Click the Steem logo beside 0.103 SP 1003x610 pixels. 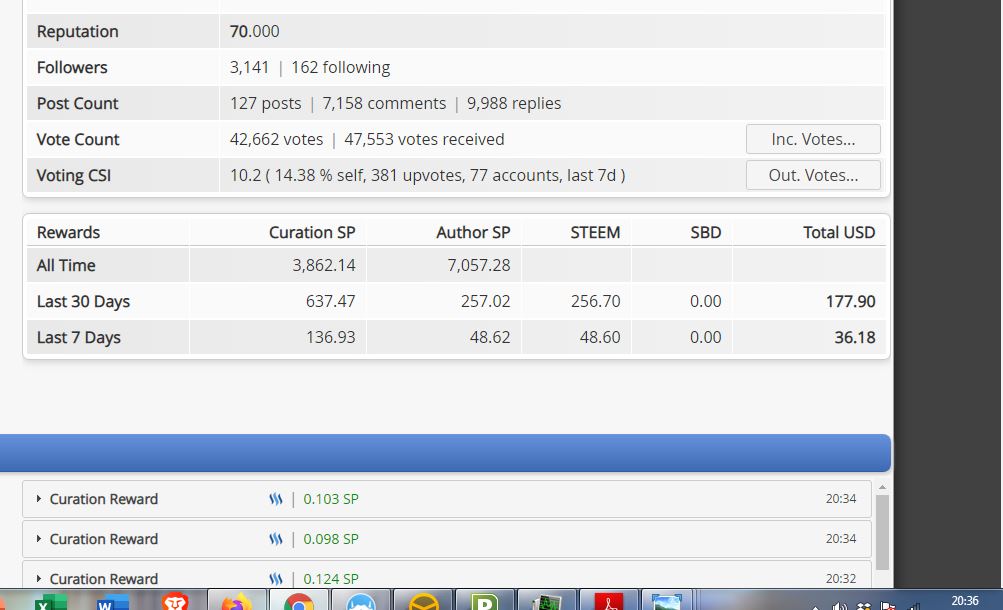click(276, 499)
